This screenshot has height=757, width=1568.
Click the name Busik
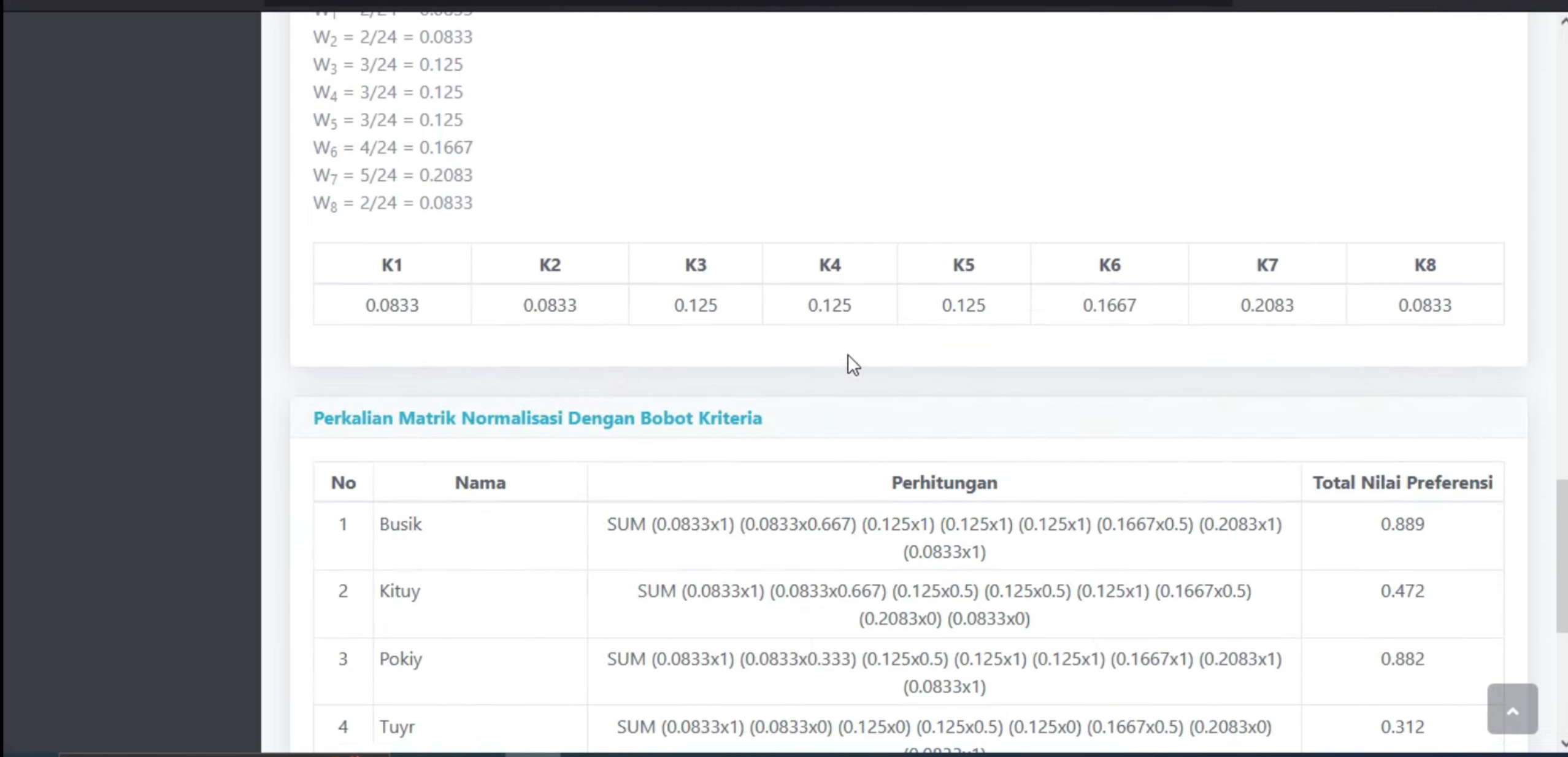pos(400,524)
